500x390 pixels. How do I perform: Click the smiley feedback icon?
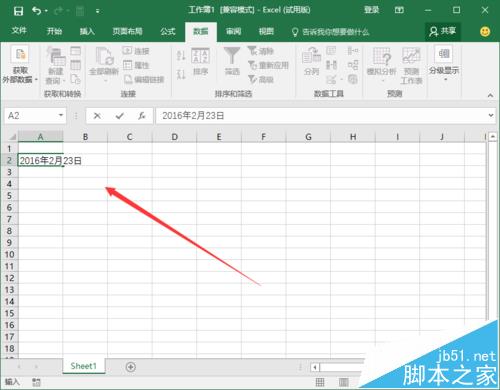pyautogui.click(x=485, y=32)
